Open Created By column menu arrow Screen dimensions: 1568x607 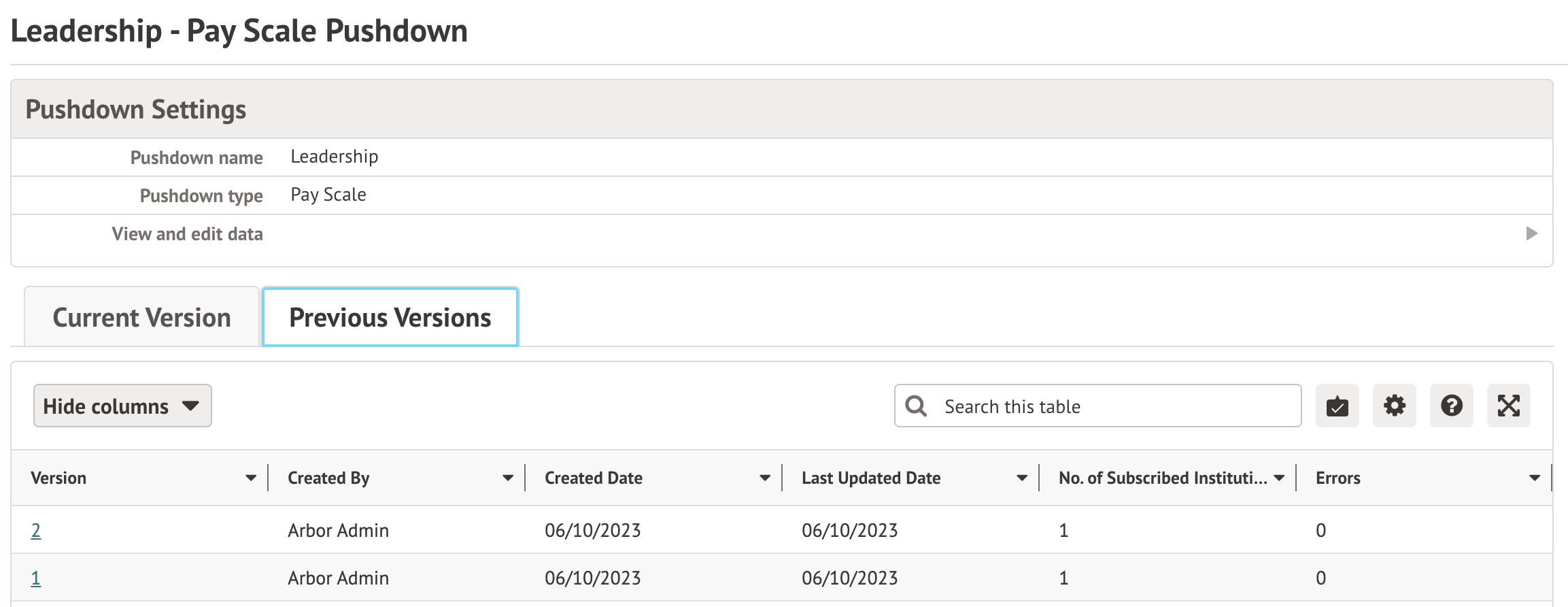(508, 478)
